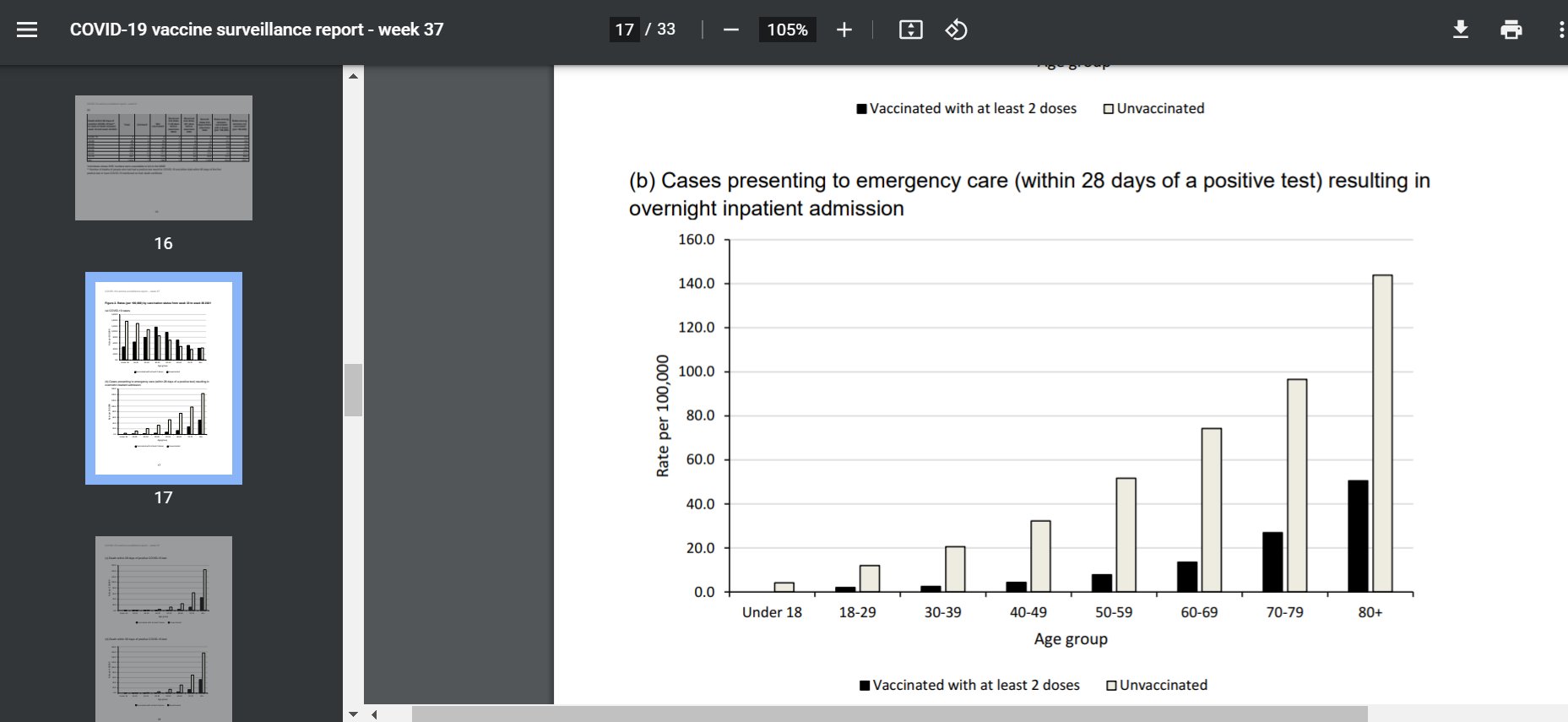Click the vaccinated black bar for 70-79
The width and height of the screenshot is (1568, 722).
point(1272,562)
